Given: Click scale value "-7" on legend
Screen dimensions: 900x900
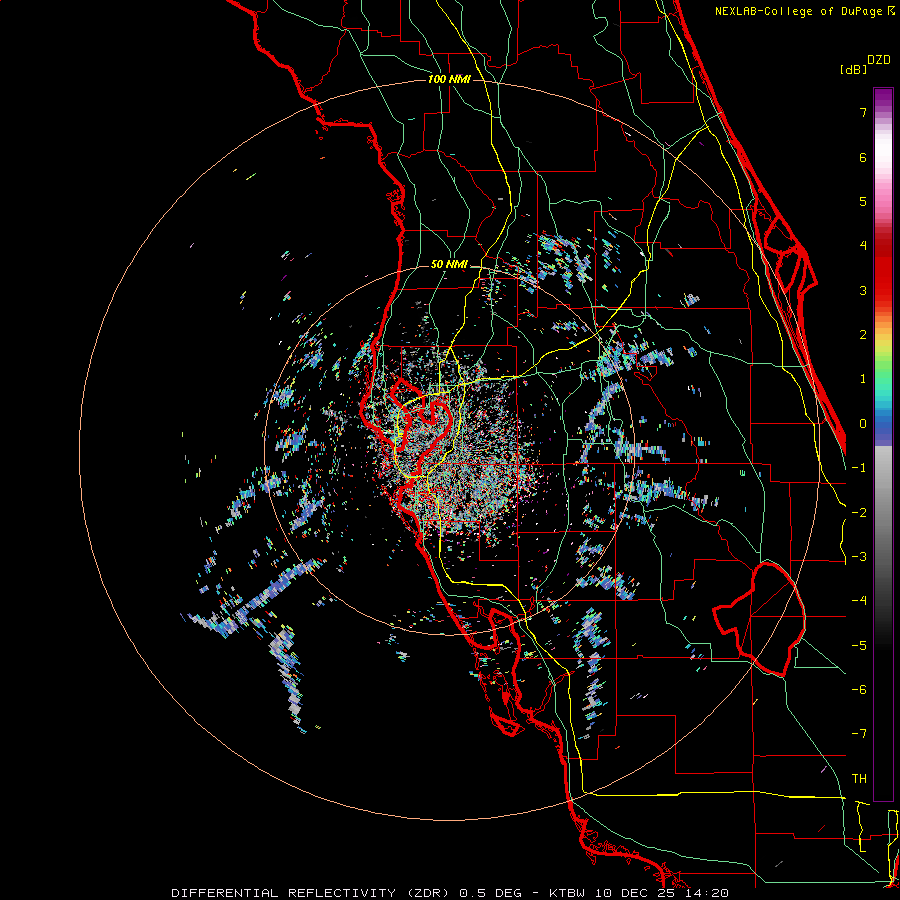Looking at the screenshot, I should pos(859,734).
